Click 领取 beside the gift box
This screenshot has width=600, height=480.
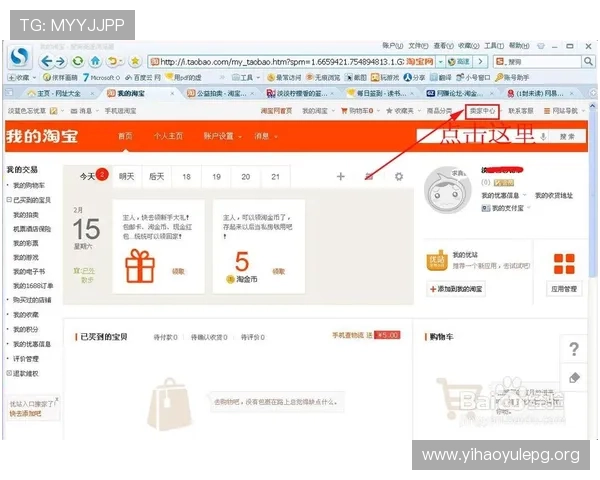(178, 272)
